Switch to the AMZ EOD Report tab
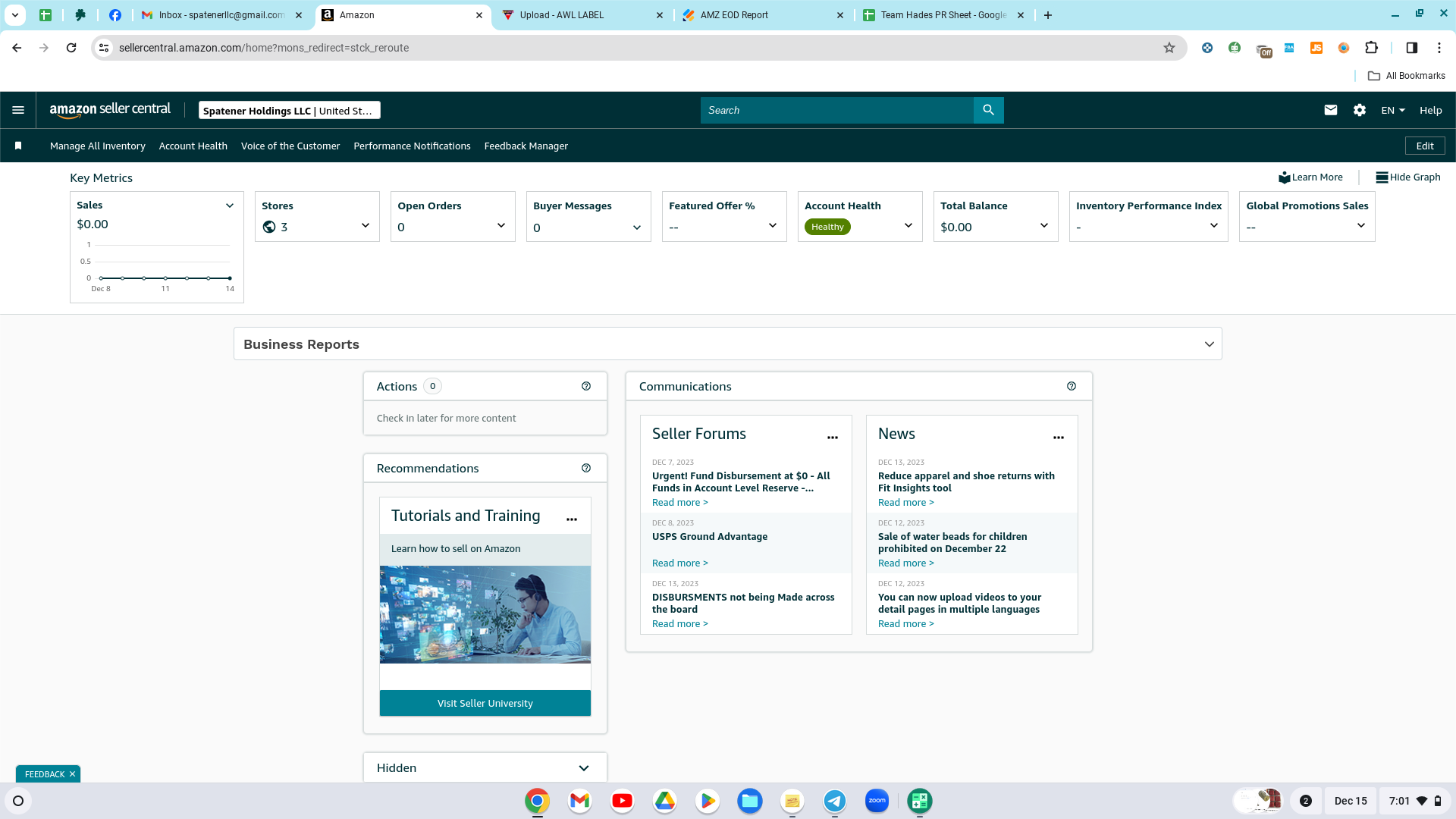 tap(761, 15)
